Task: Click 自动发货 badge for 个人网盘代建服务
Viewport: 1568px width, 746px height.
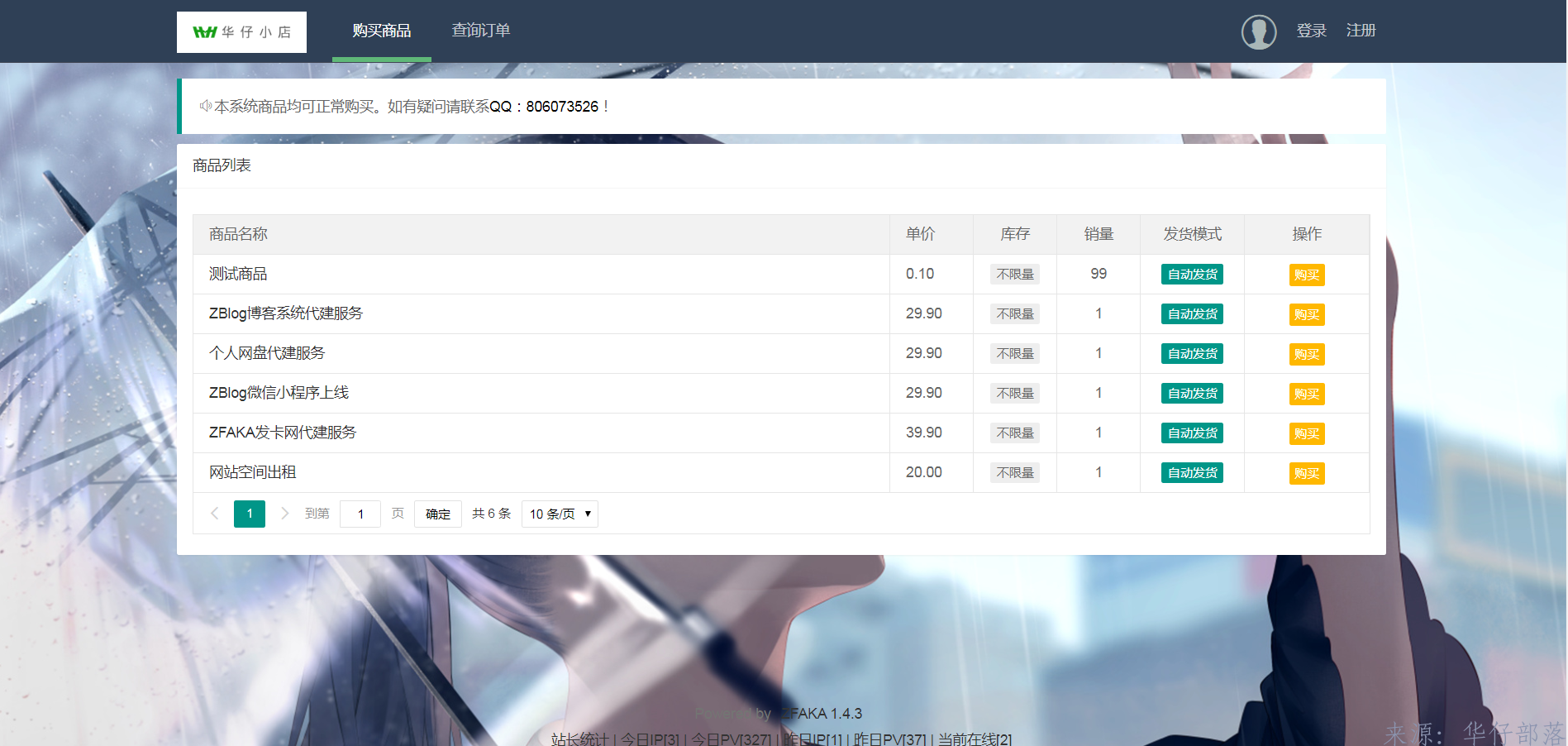Action: 1192,354
